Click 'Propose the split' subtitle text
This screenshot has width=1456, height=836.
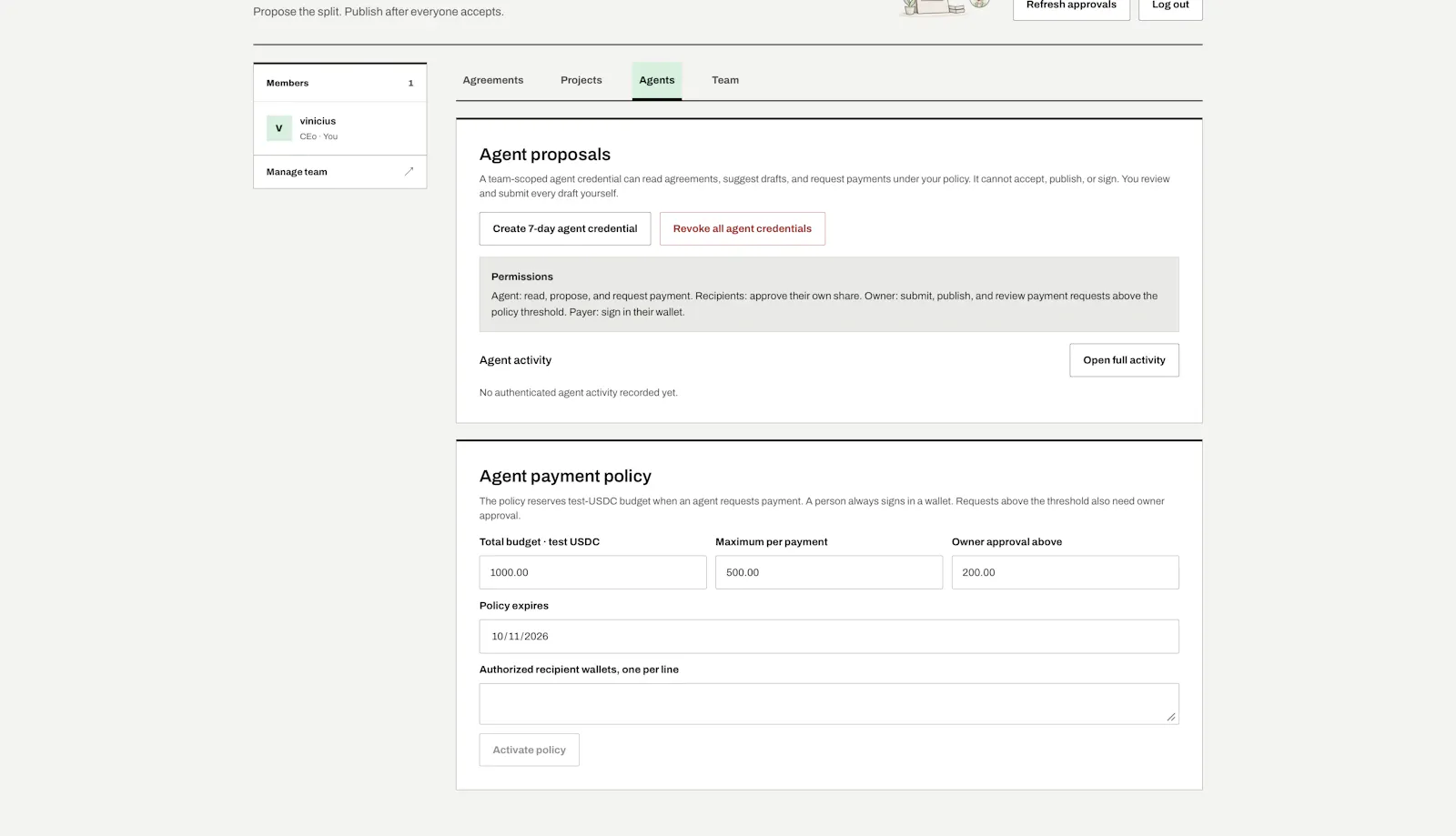tap(379, 12)
